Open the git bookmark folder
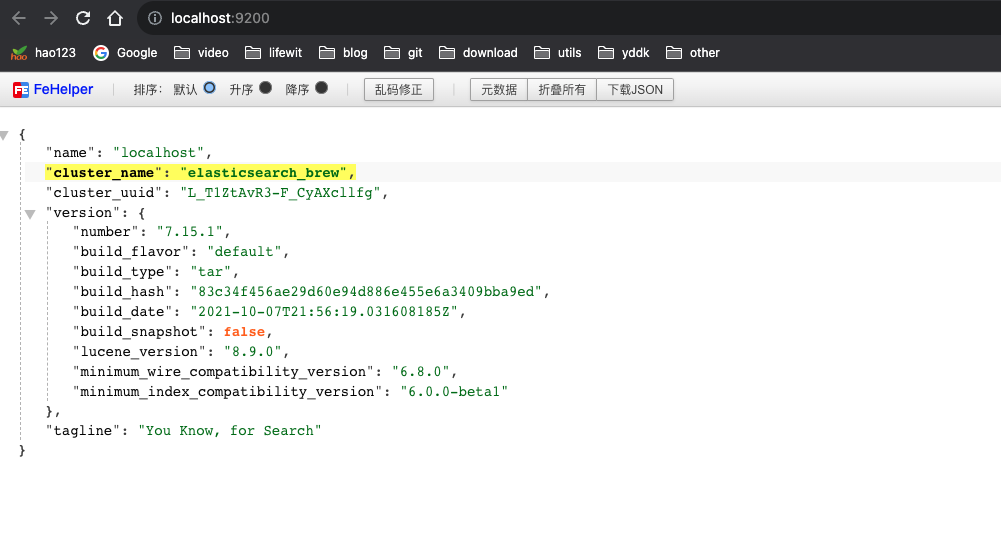 coord(403,53)
